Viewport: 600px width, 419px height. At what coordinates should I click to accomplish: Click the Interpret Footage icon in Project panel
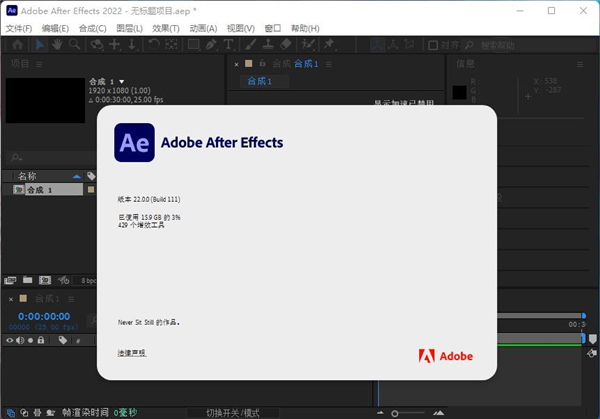pos(10,280)
